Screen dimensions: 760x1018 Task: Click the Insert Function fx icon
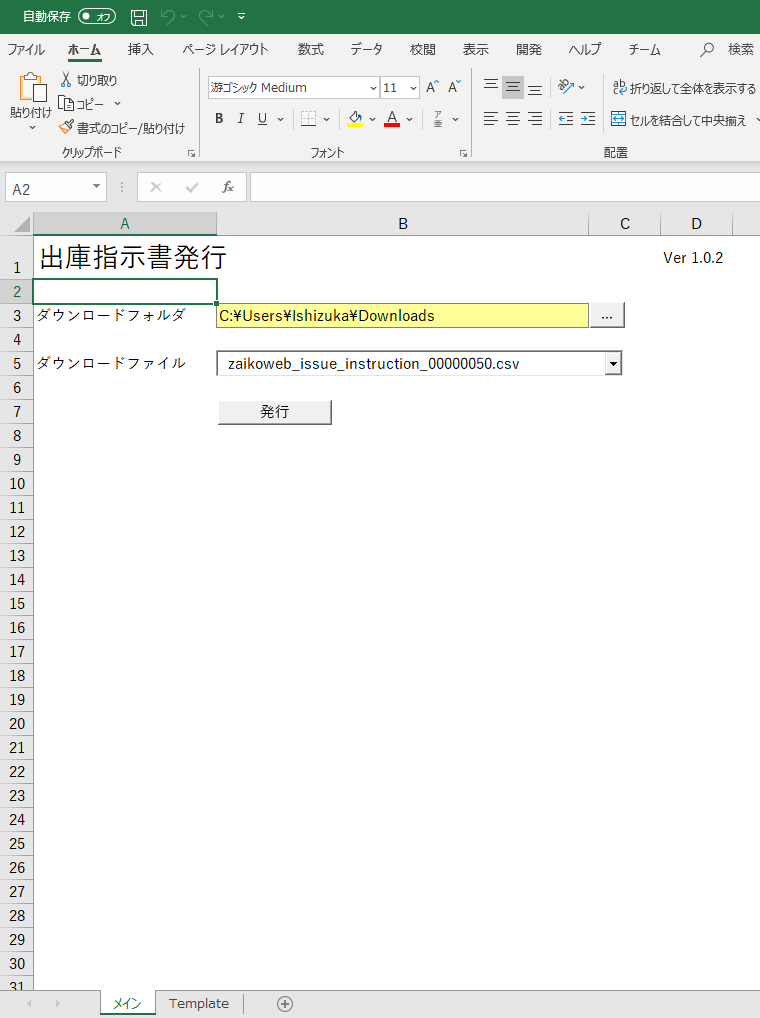pos(228,187)
